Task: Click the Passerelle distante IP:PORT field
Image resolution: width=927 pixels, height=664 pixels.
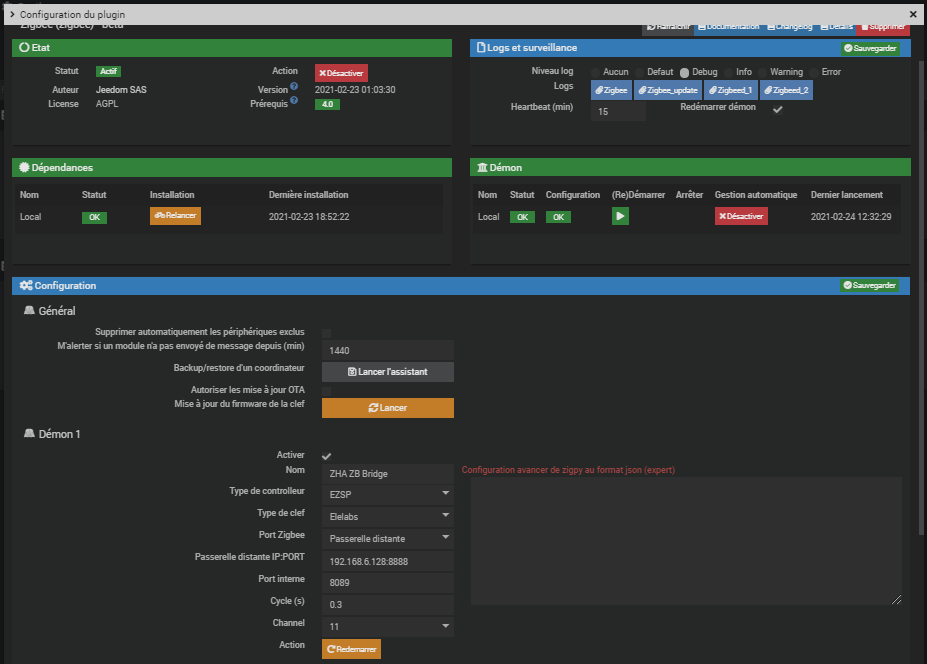Action: (388, 561)
